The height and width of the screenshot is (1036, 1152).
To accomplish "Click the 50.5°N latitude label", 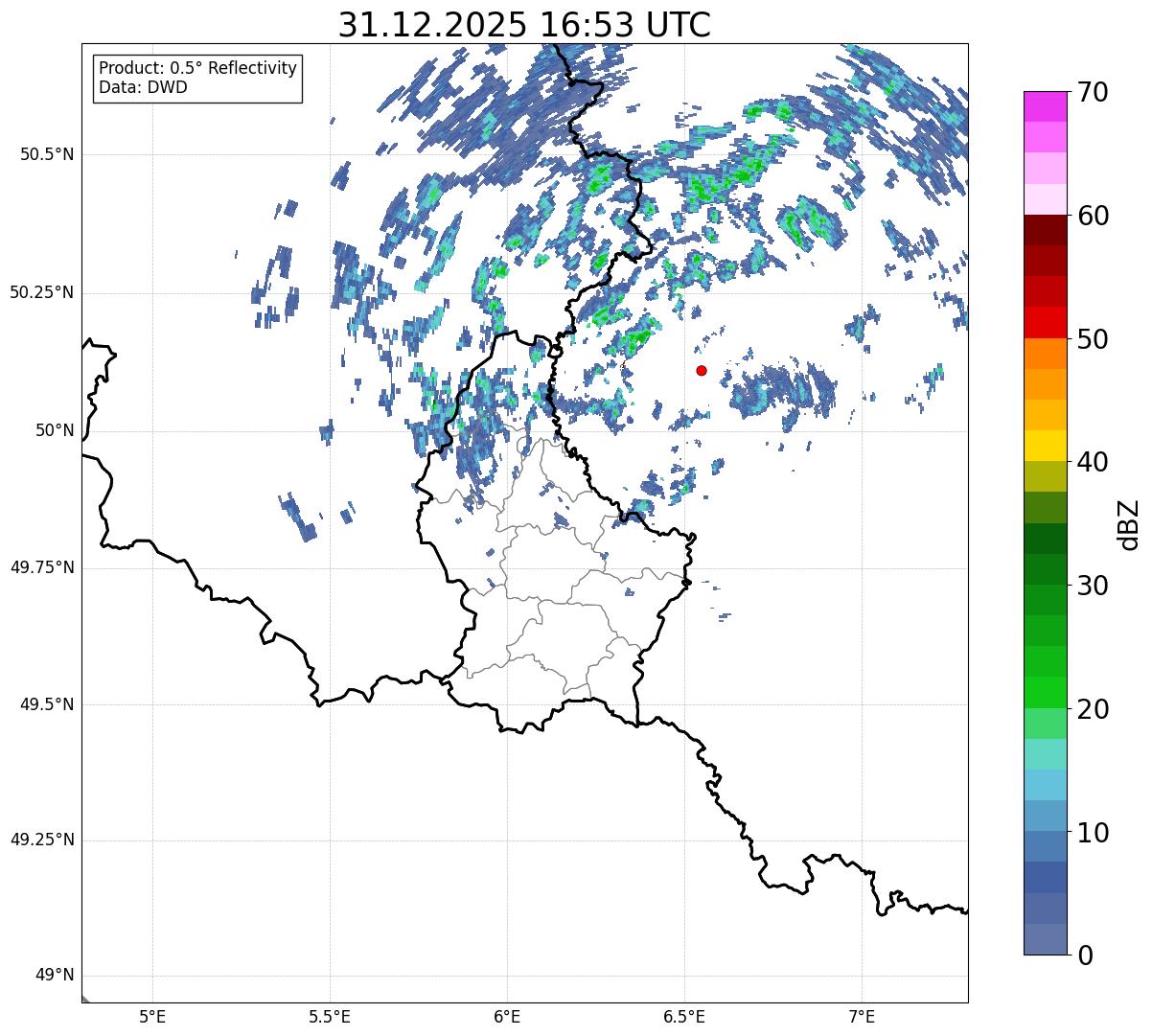I will coord(46,154).
